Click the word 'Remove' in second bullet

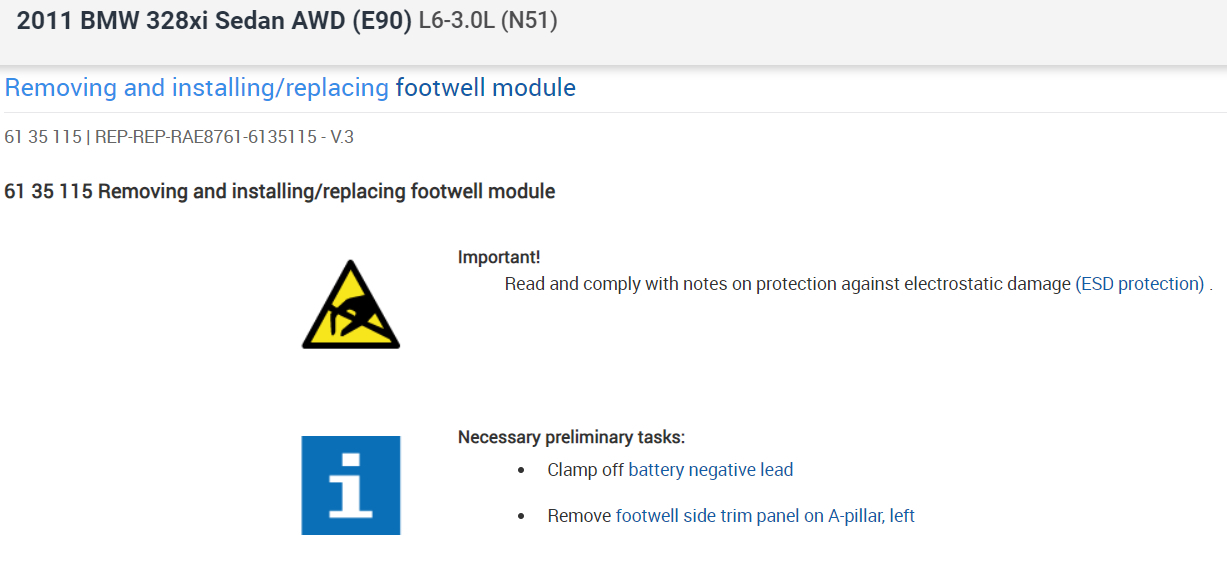579,516
